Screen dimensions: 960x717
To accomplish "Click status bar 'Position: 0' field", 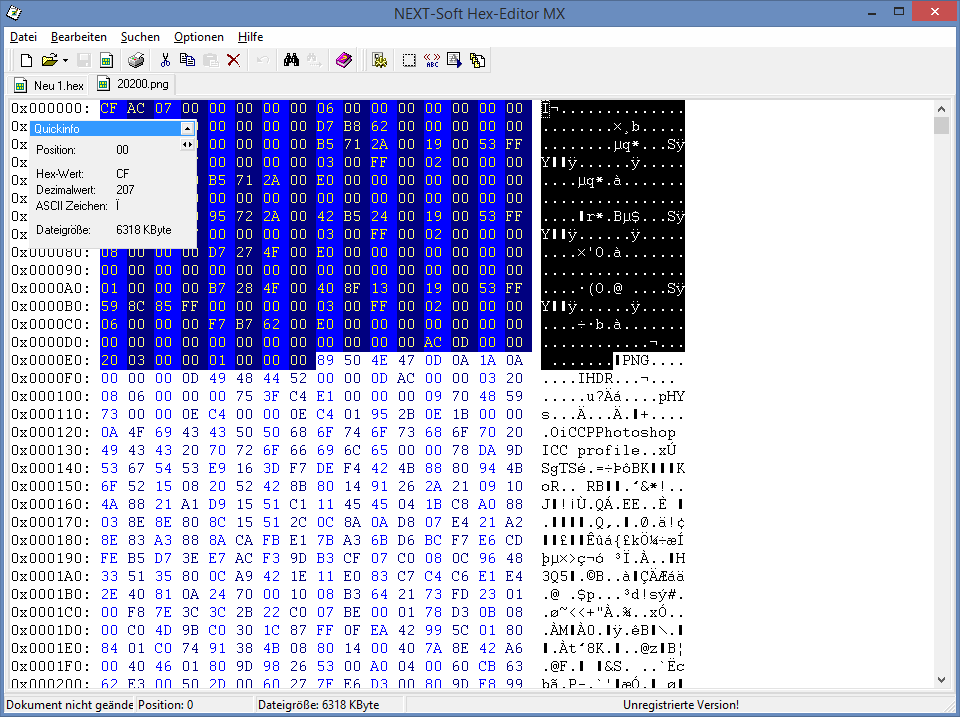I will 195,705.
